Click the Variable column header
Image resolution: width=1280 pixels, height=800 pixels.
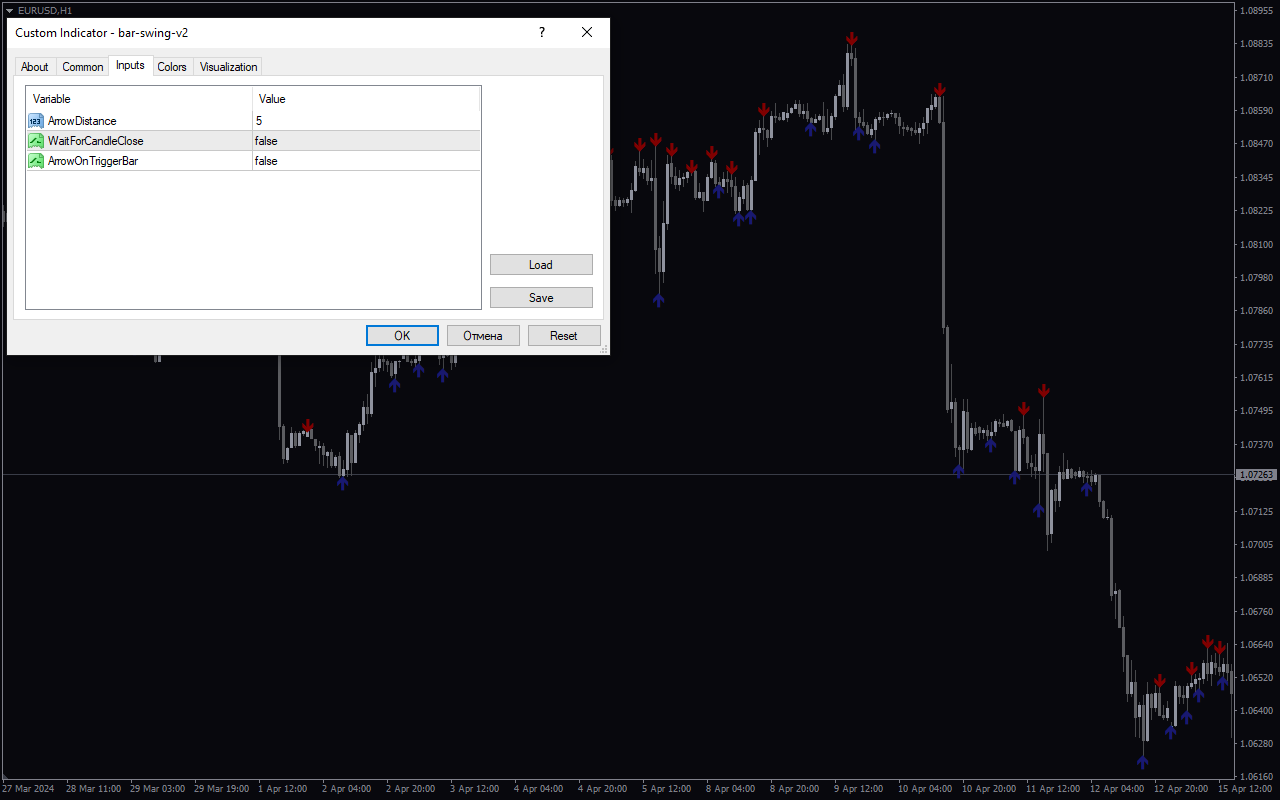pyautogui.click(x=139, y=99)
